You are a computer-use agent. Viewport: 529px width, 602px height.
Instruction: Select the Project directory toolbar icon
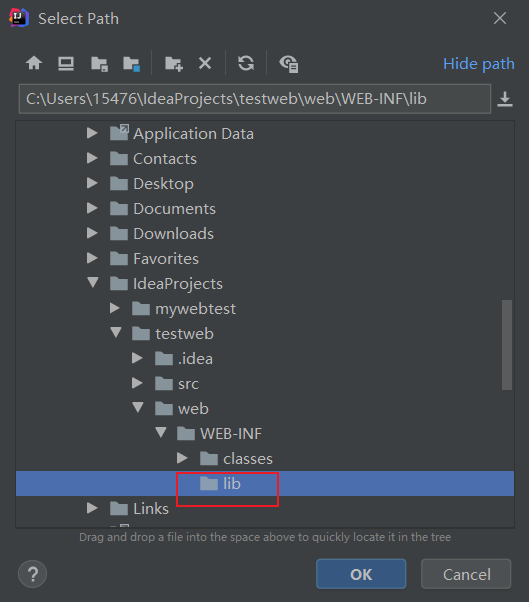pos(99,64)
